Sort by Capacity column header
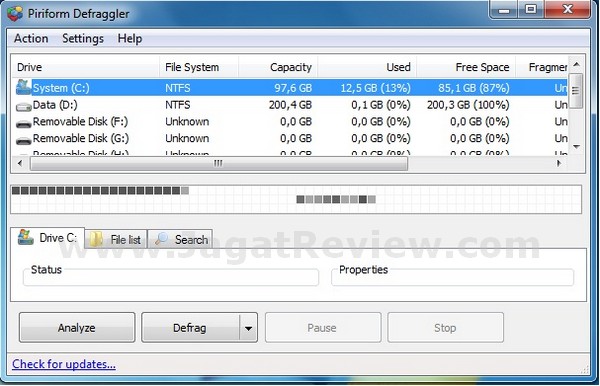Screen dimensions: 600x386 (278, 67)
